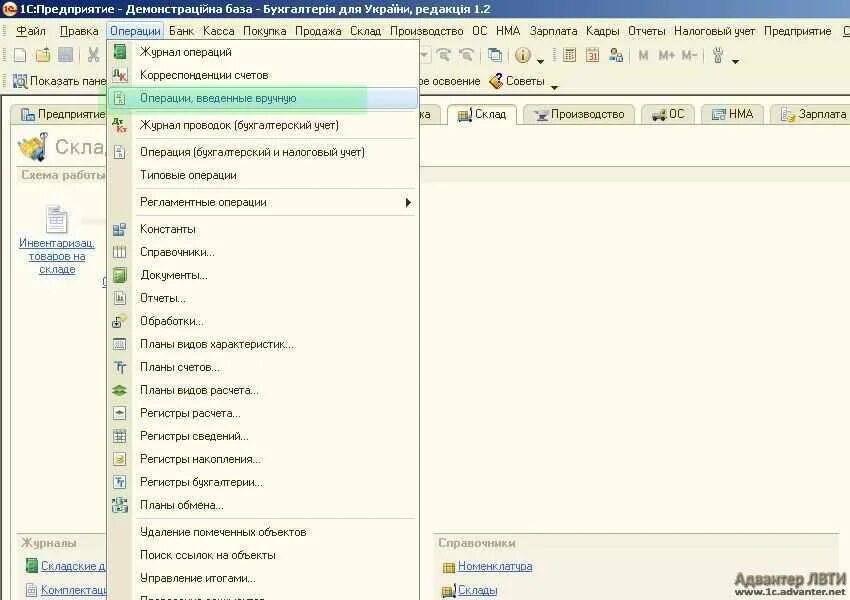Open Регистры сведений... entry
This screenshot has height=600, width=850.
pos(263,436)
